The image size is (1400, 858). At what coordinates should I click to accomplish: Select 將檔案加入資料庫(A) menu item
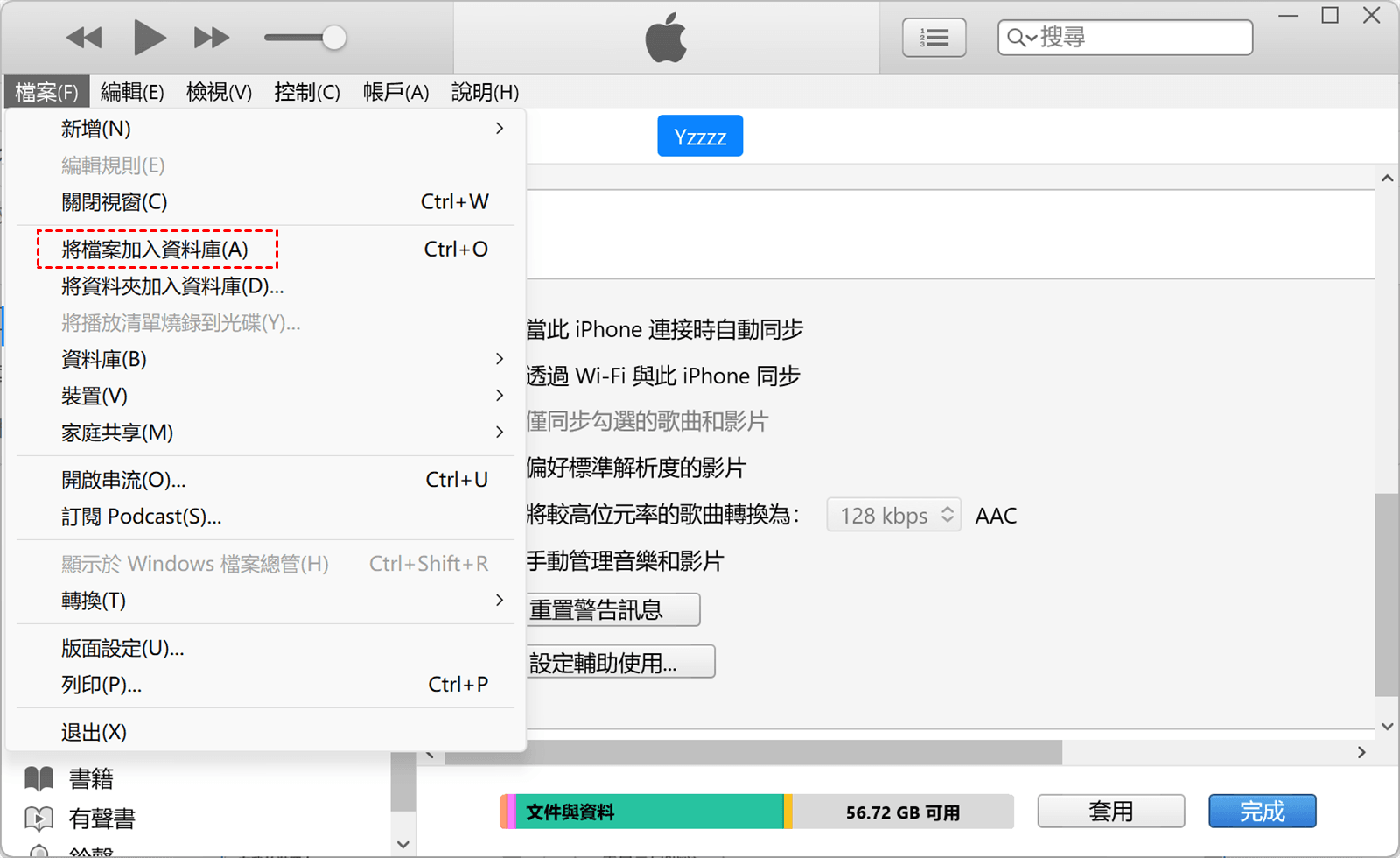(265, 250)
